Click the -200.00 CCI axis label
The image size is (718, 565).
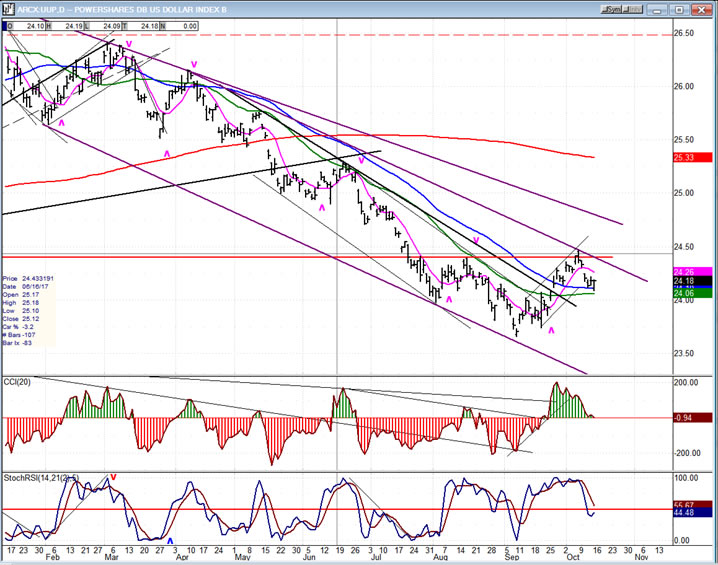pyautogui.click(x=686, y=453)
